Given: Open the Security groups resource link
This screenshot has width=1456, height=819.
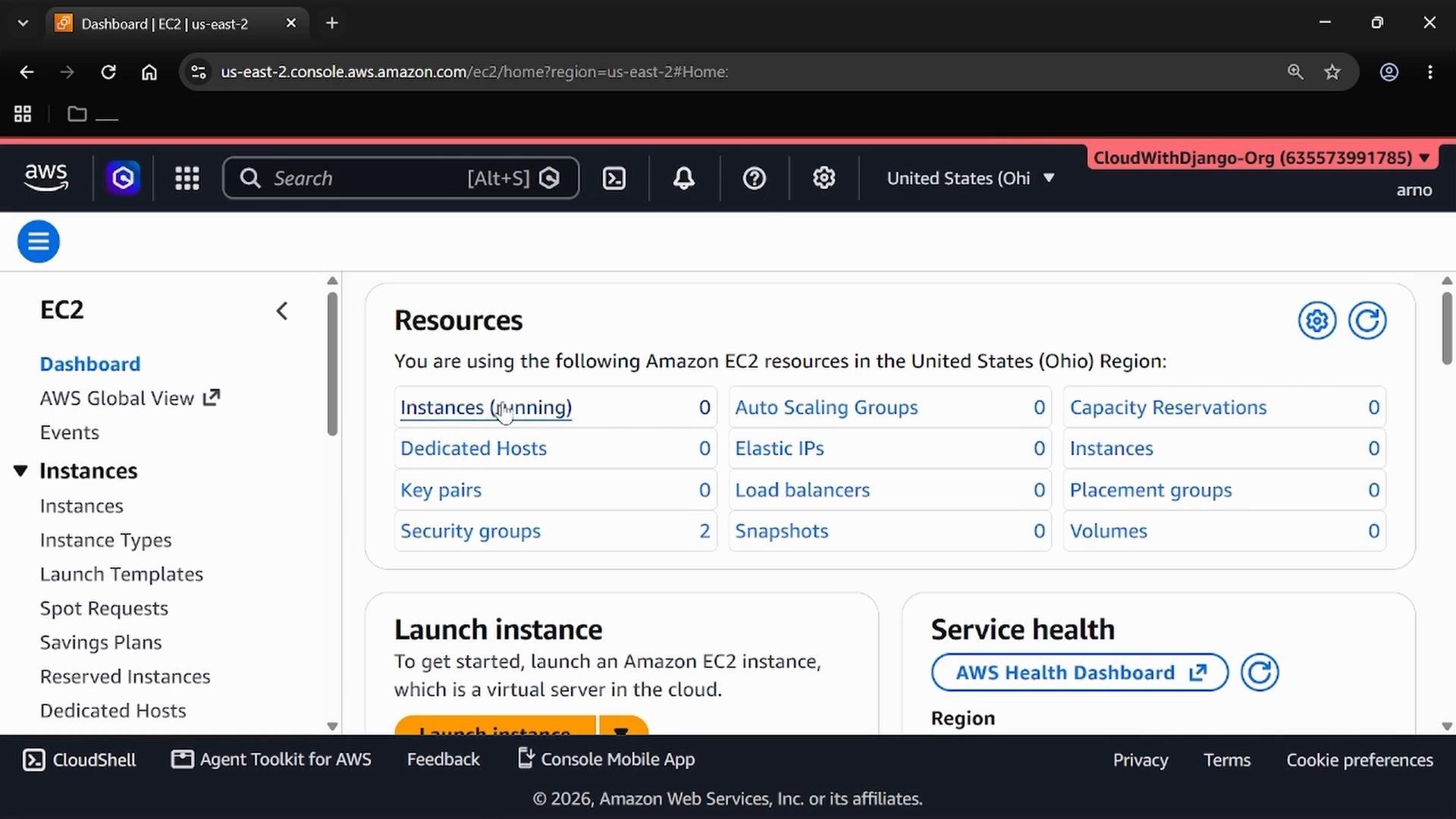Looking at the screenshot, I should 470,531.
